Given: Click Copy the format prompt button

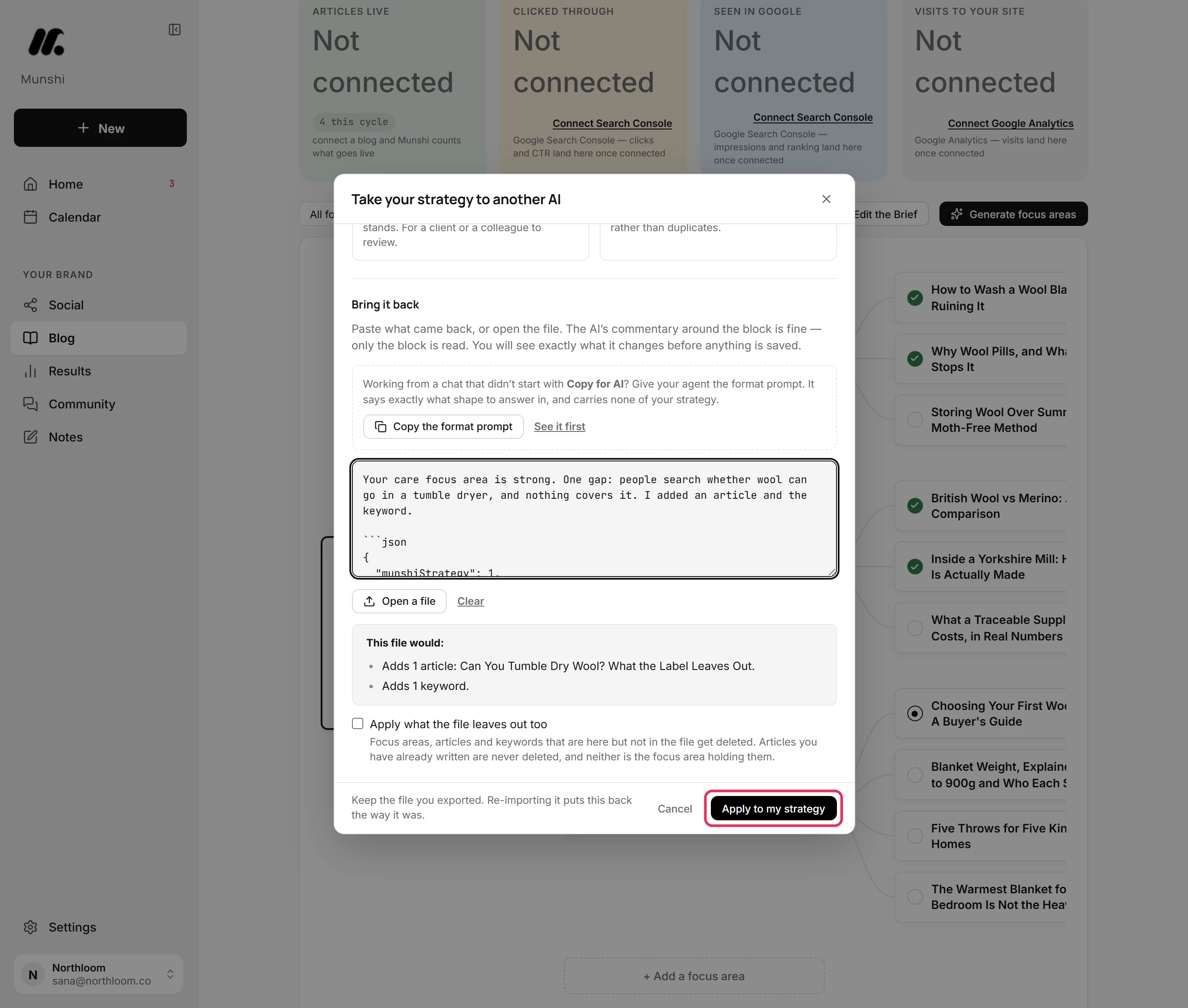Looking at the screenshot, I should 443,427.
